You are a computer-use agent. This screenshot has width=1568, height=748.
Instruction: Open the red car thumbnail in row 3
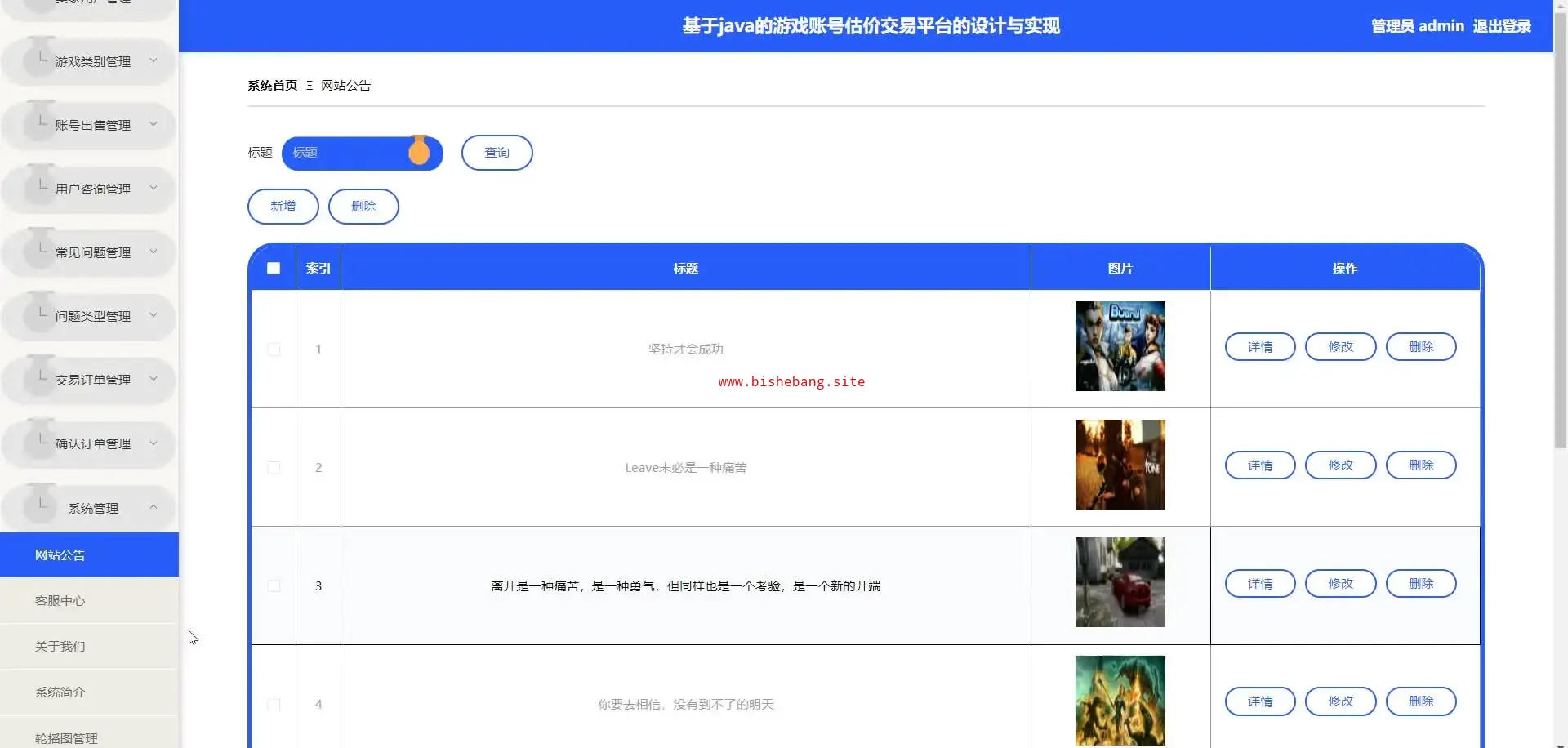coord(1120,582)
